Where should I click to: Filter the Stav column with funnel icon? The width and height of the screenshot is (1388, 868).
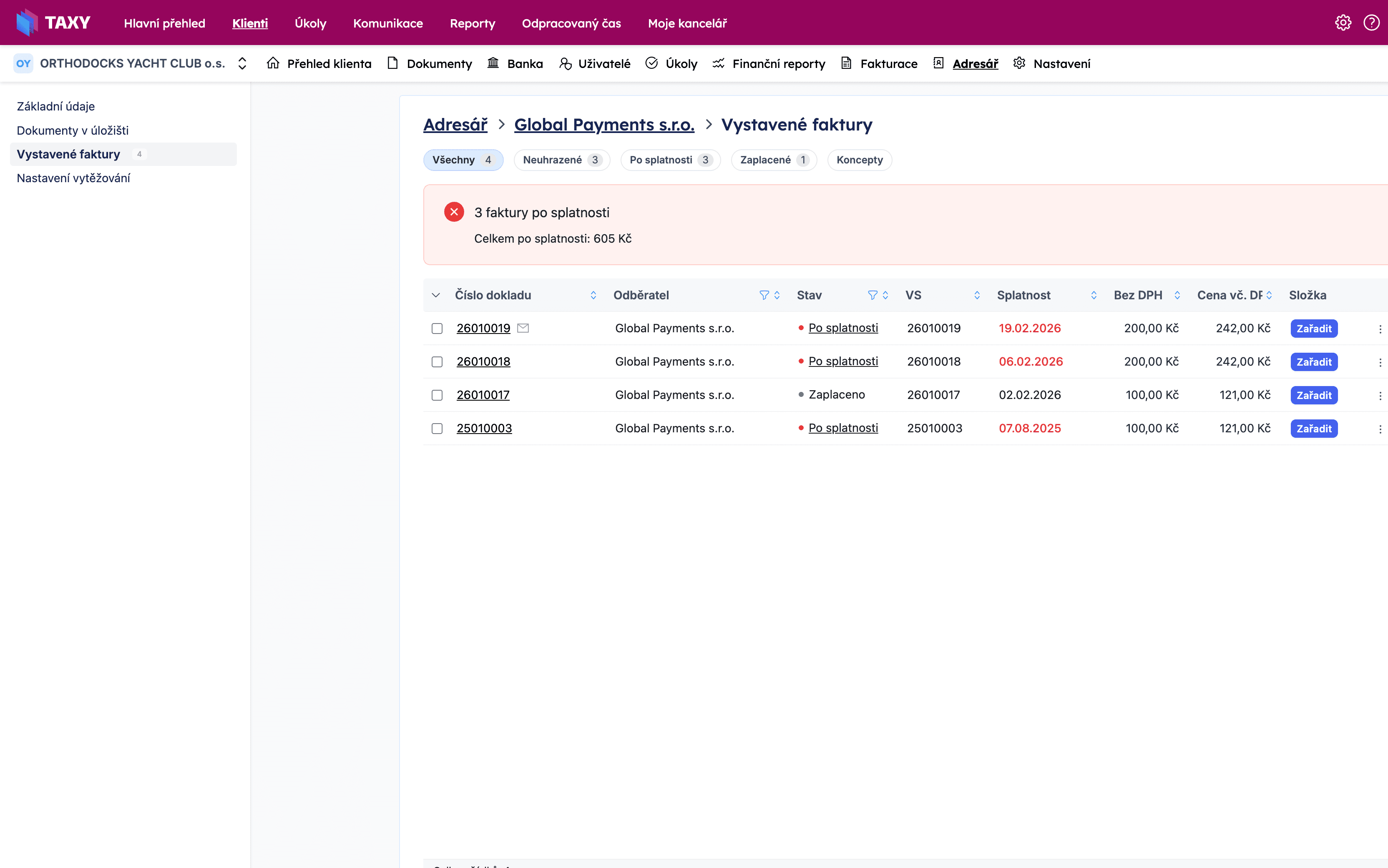click(873, 295)
